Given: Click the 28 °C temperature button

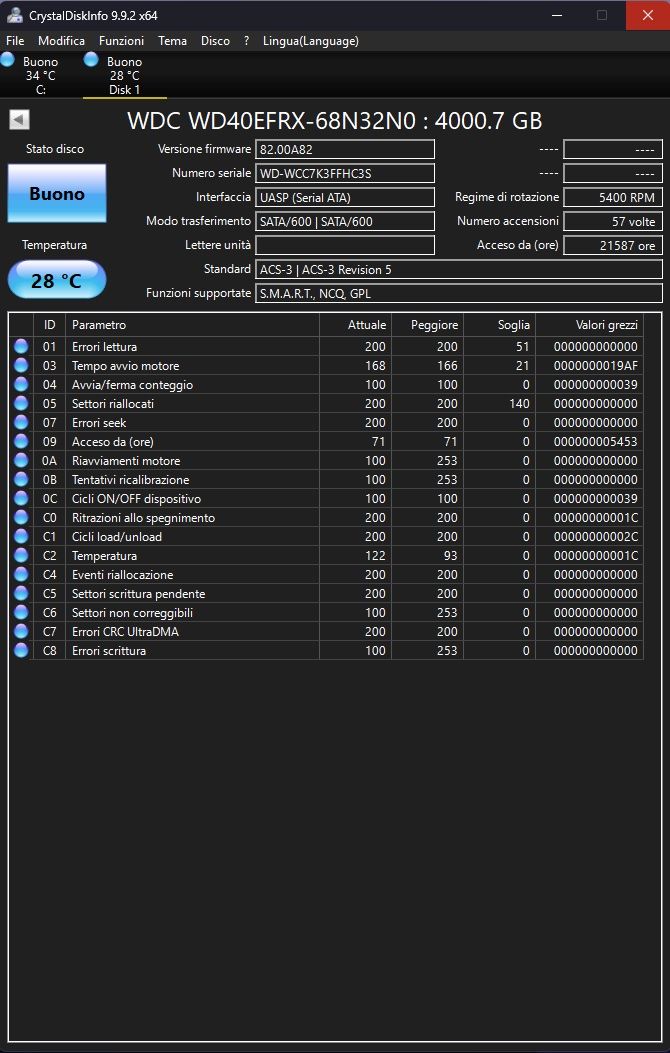Looking at the screenshot, I should (x=57, y=280).
